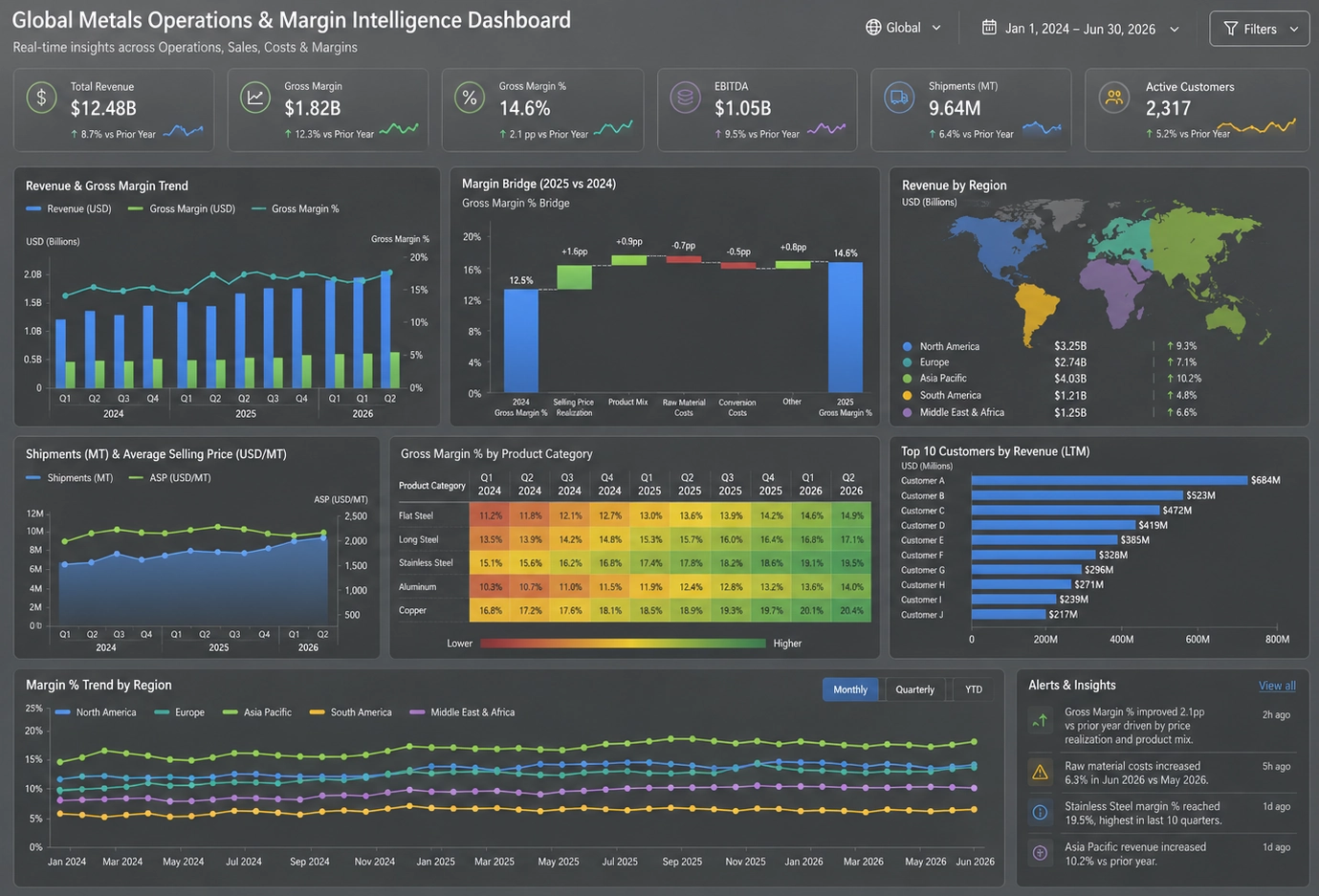The image size is (1319, 896).
Task: Click Aluminum Q1 2024 cell 10.3%
Action: (490, 587)
